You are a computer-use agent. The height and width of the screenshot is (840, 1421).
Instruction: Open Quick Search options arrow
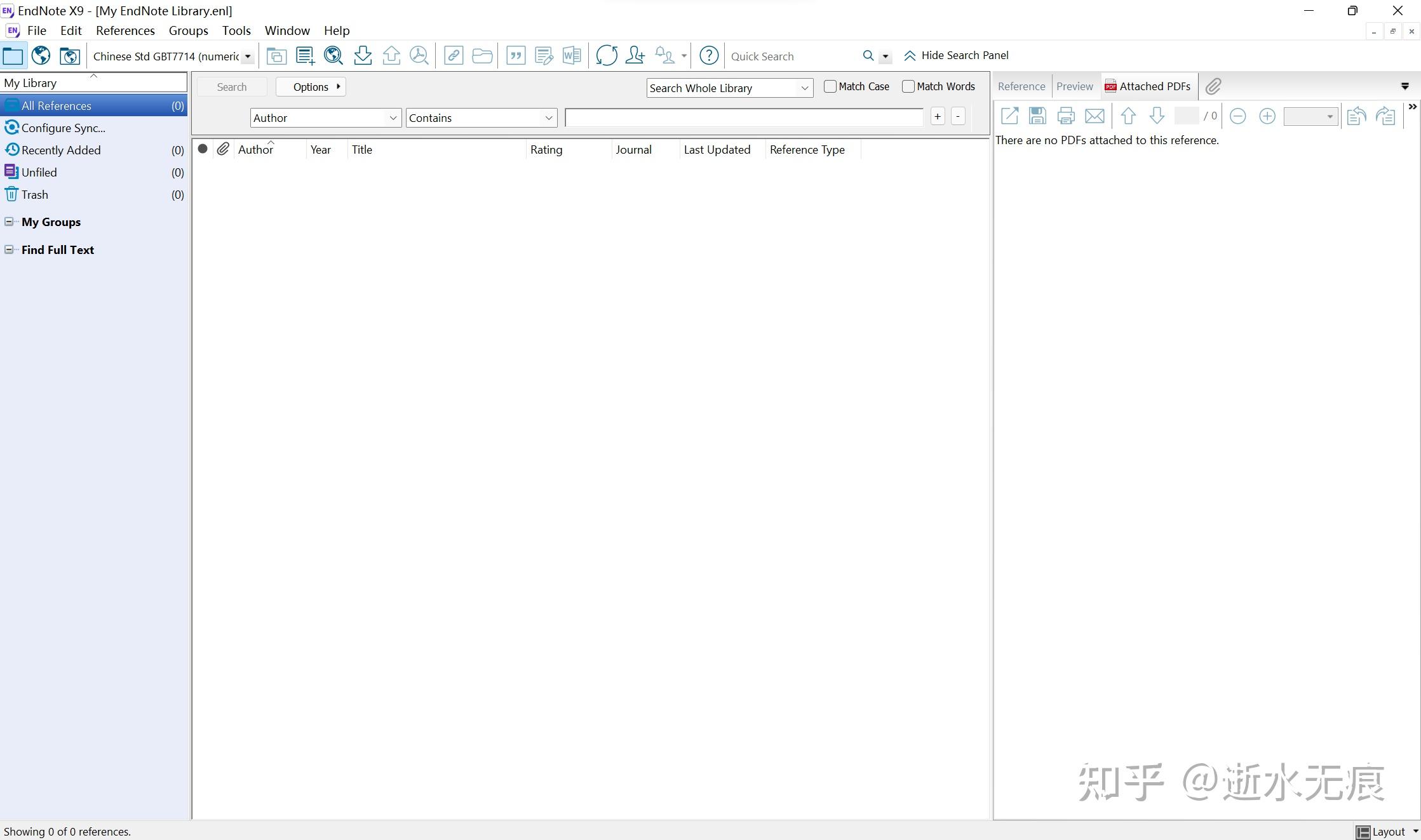[x=885, y=57]
